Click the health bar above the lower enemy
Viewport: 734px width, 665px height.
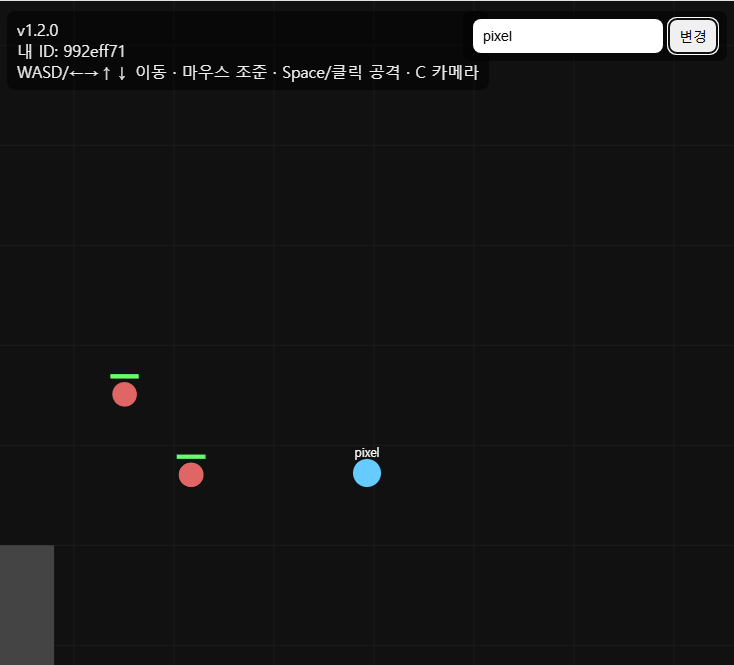click(191, 456)
